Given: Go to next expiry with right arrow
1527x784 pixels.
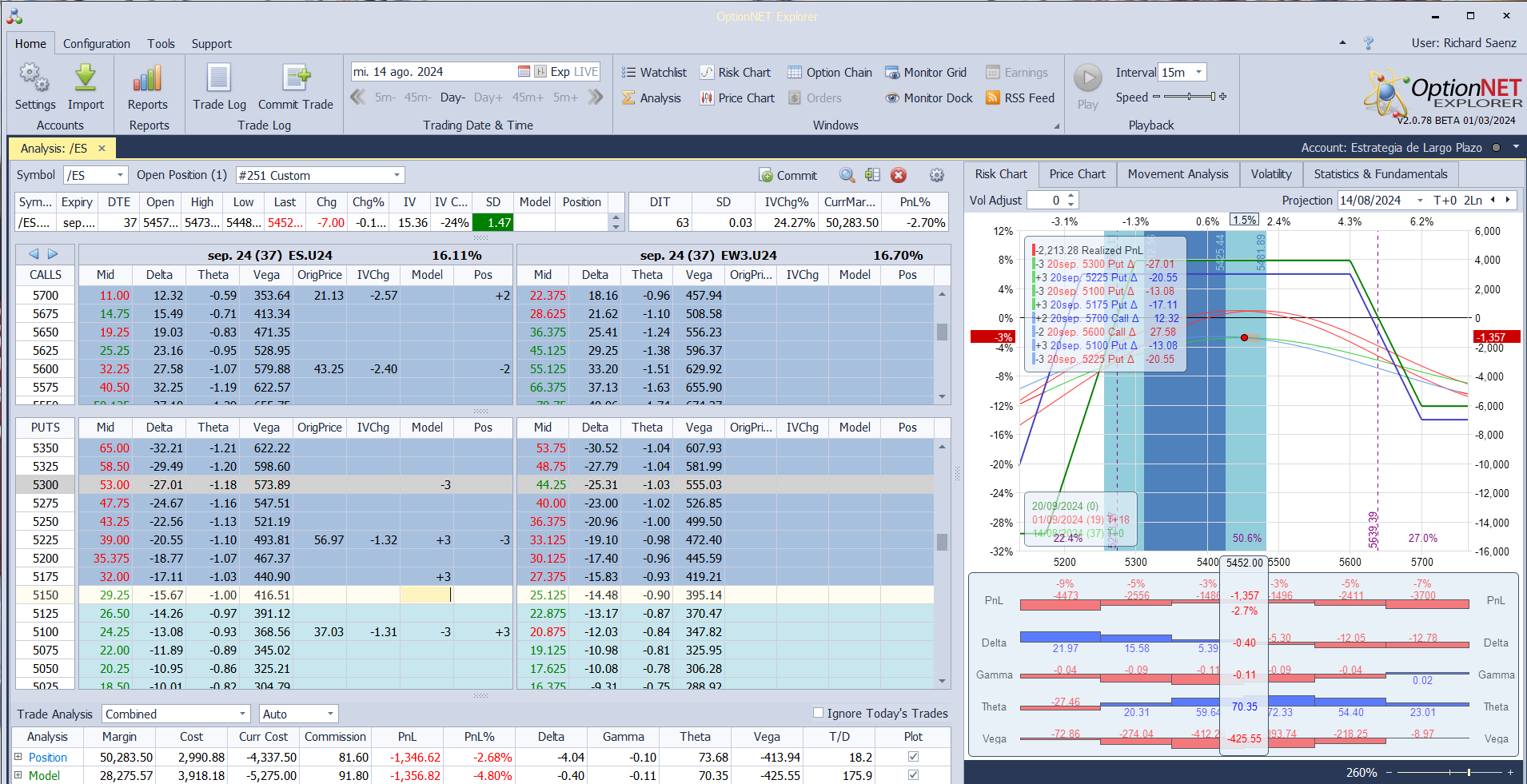Looking at the screenshot, I should point(53,254).
